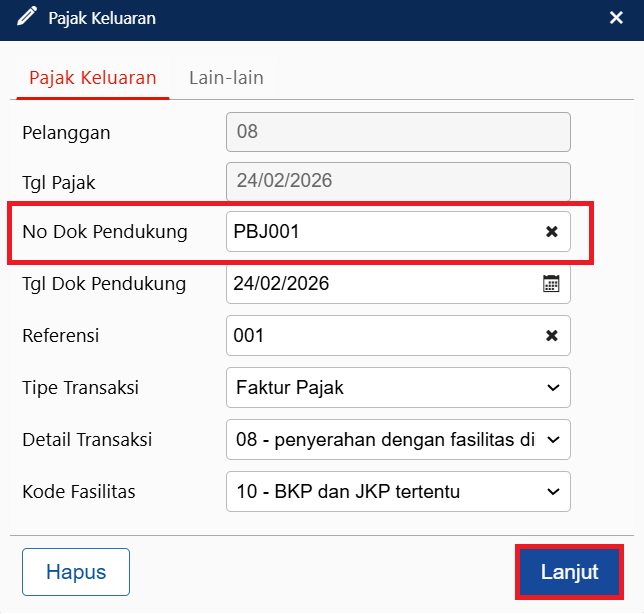Viewport: 644px width, 614px height.
Task: Click the Kode Fasilitas label
Action: click(x=78, y=492)
